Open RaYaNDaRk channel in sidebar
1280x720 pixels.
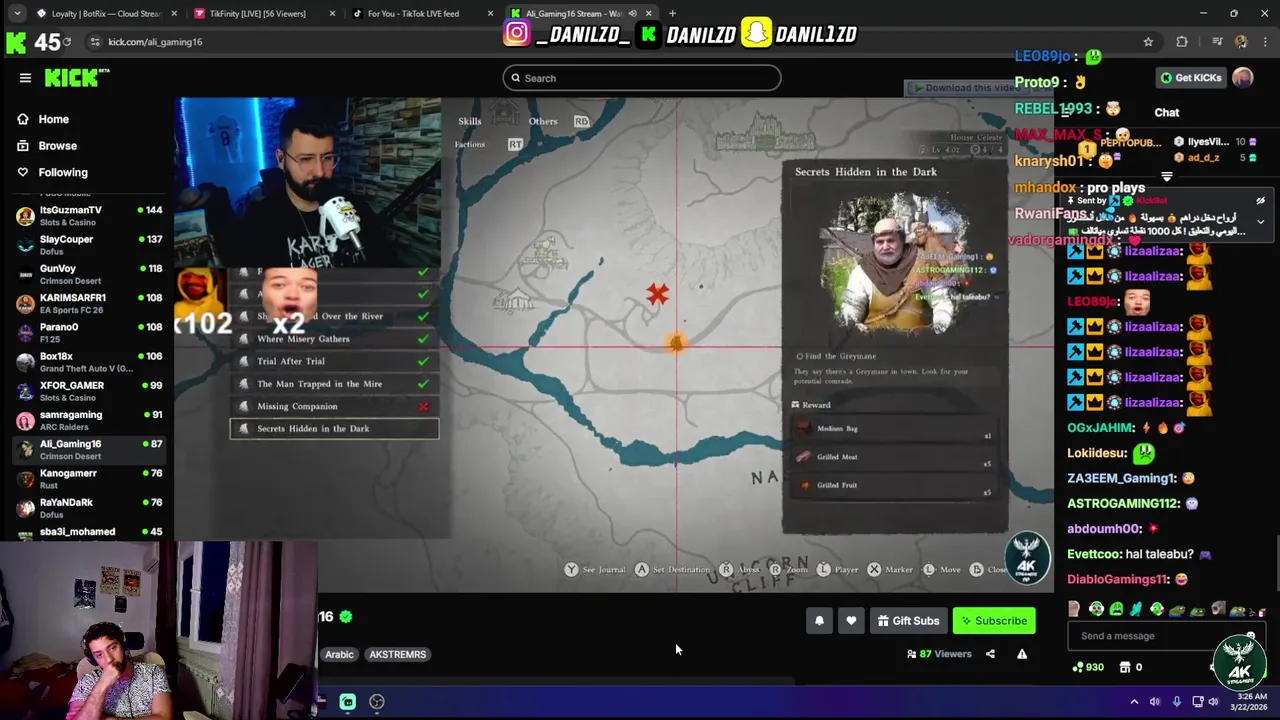click(x=89, y=507)
